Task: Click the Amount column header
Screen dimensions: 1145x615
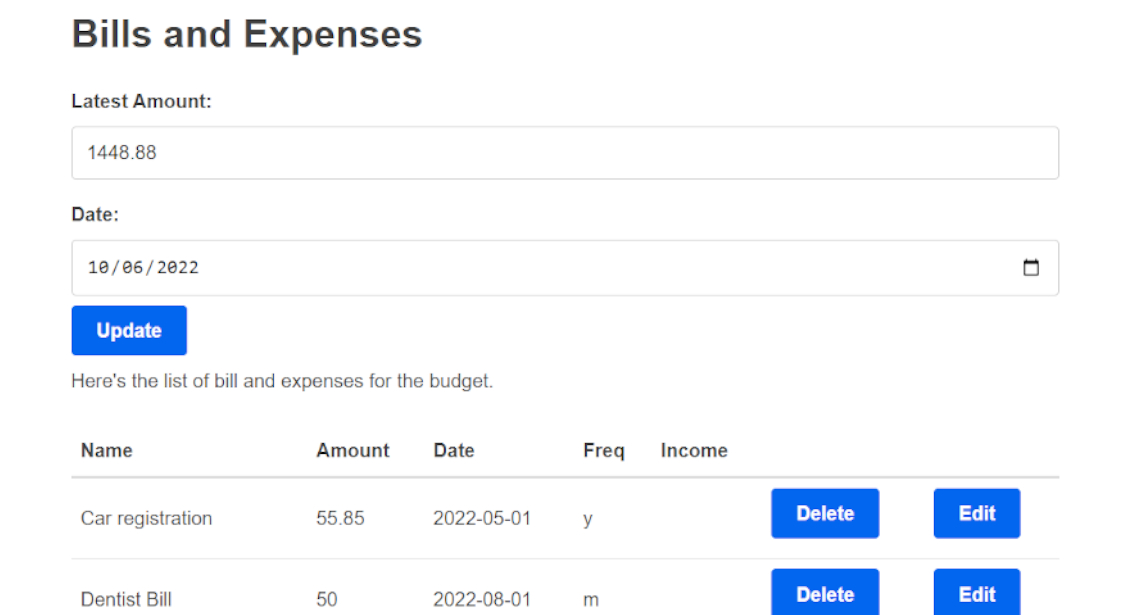Action: 352,450
